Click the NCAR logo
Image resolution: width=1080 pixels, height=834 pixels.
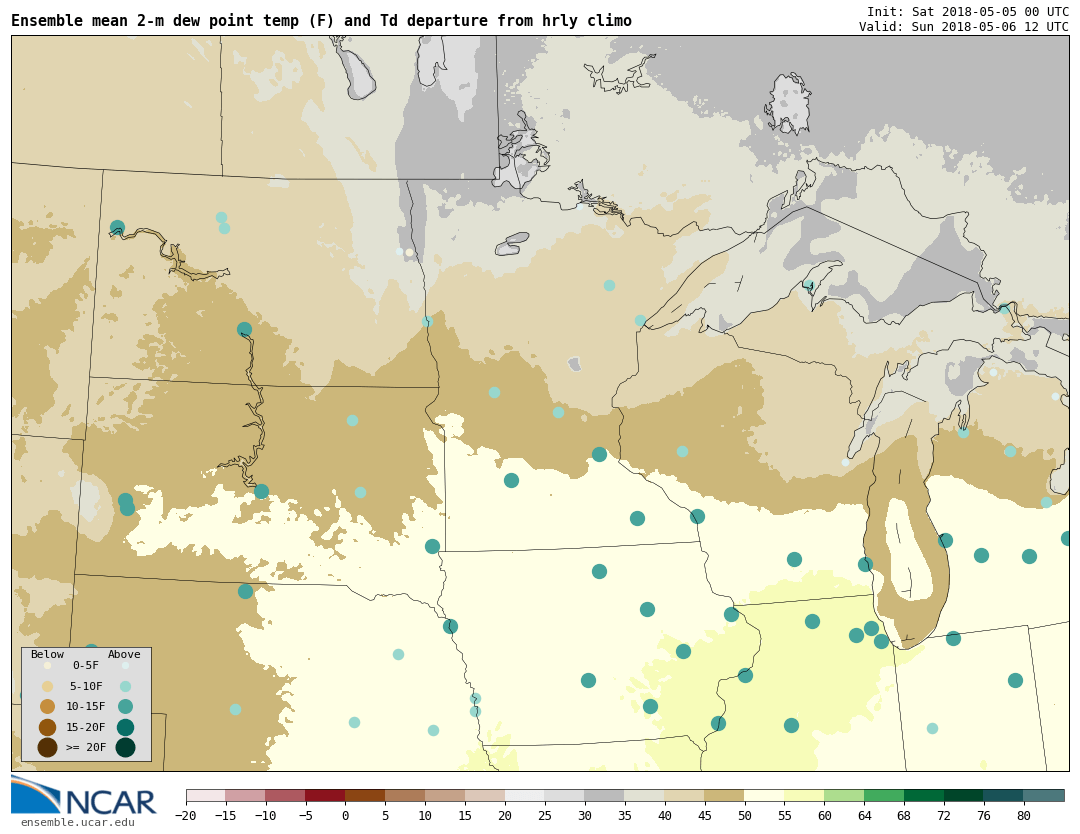point(84,797)
